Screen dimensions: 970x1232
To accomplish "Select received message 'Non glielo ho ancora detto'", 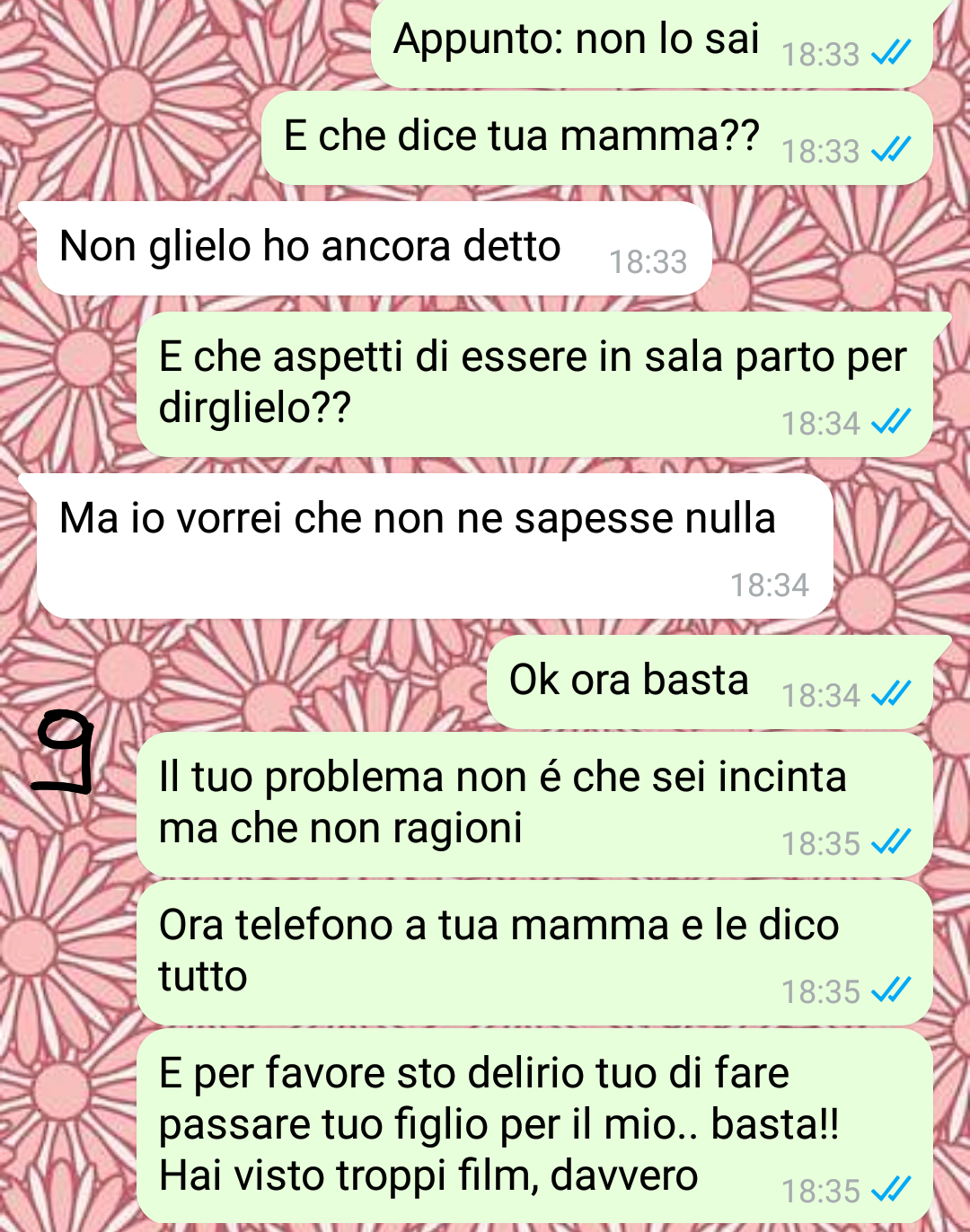I will point(366,248).
